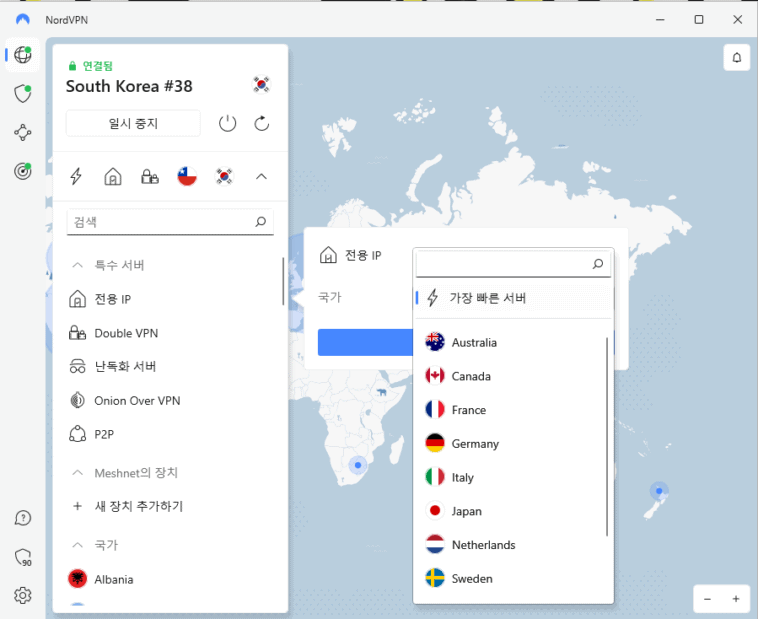Select Japan from the country dropdown

pyautogui.click(x=466, y=511)
